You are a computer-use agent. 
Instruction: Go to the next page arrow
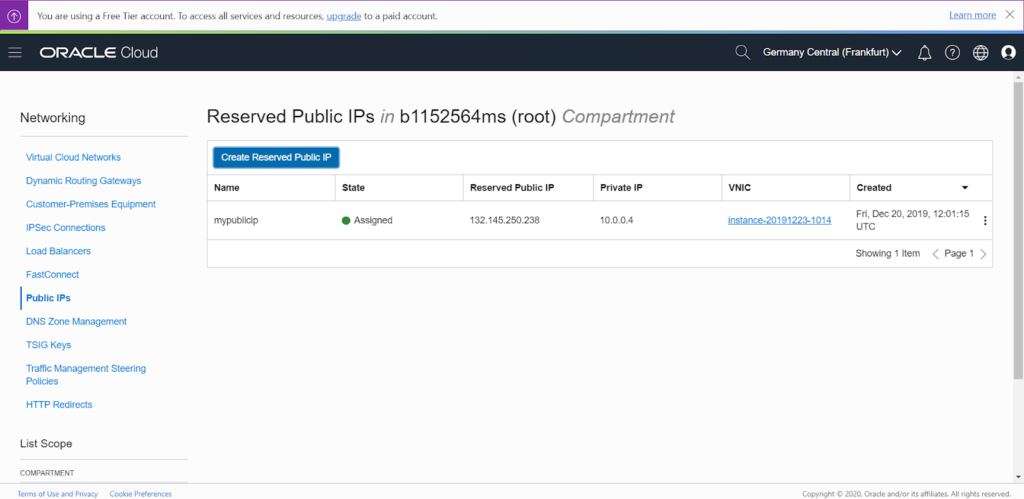coord(984,254)
